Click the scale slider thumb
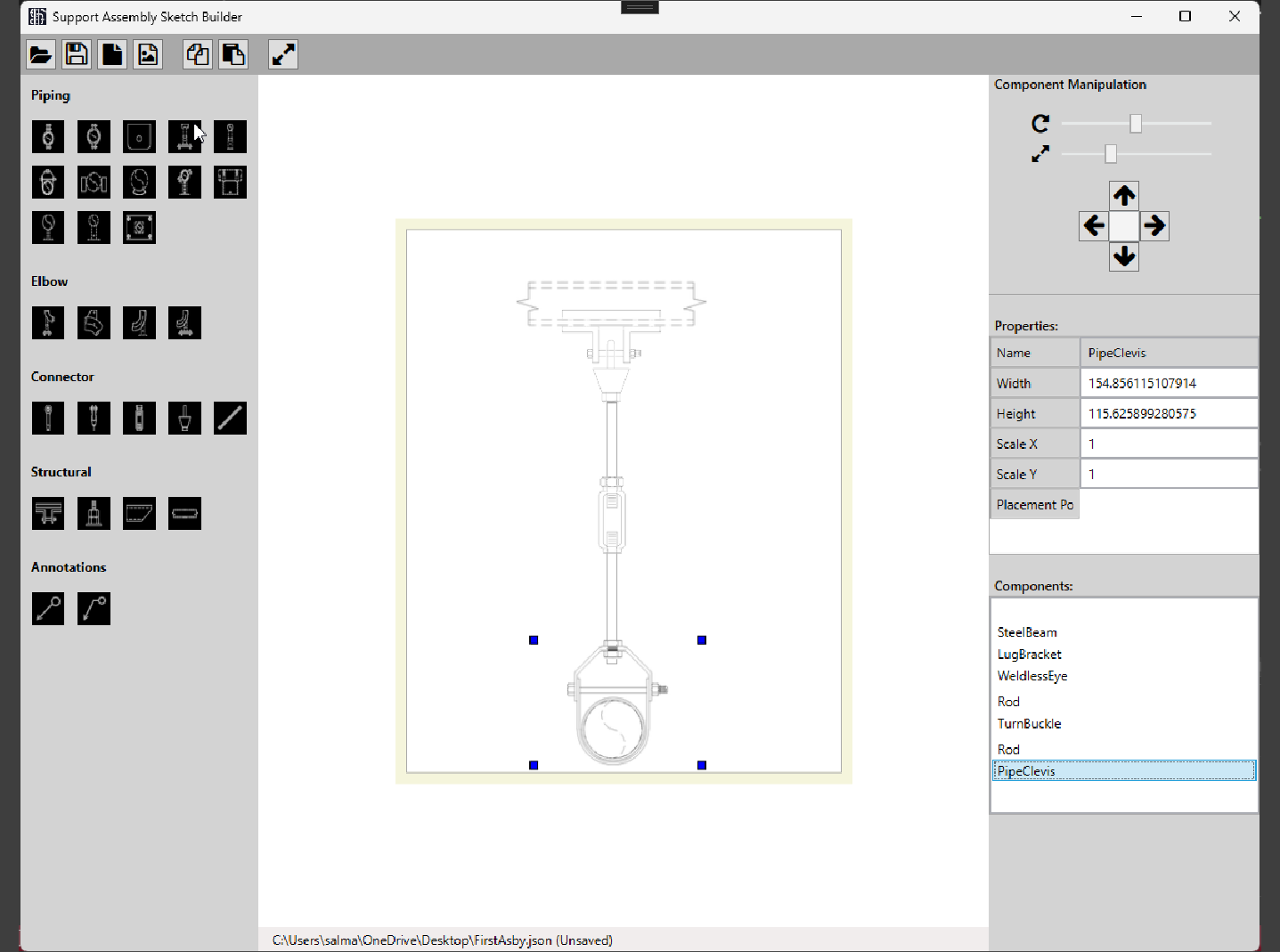The height and width of the screenshot is (952, 1280). [1111, 154]
